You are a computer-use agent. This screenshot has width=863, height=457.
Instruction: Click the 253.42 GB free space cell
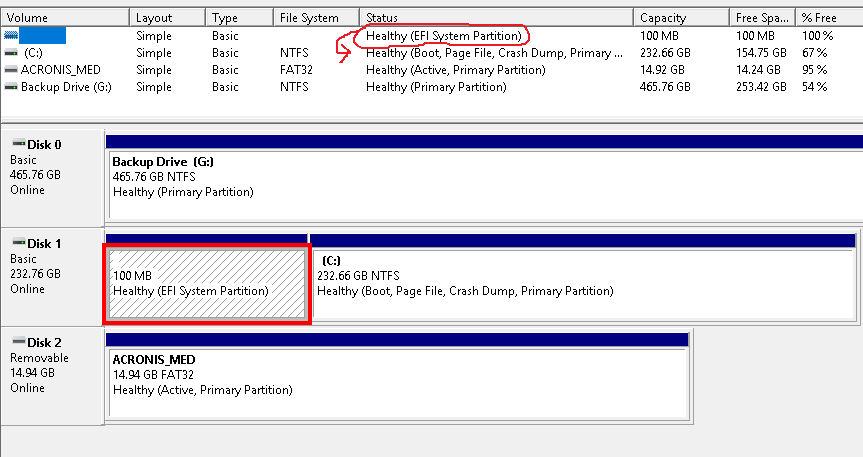(x=761, y=87)
